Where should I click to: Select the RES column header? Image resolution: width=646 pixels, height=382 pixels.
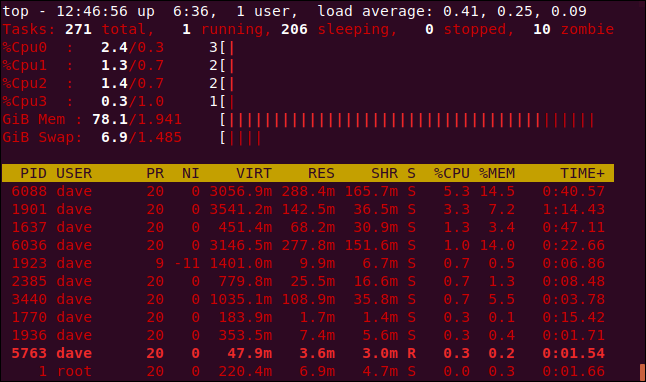(321, 173)
